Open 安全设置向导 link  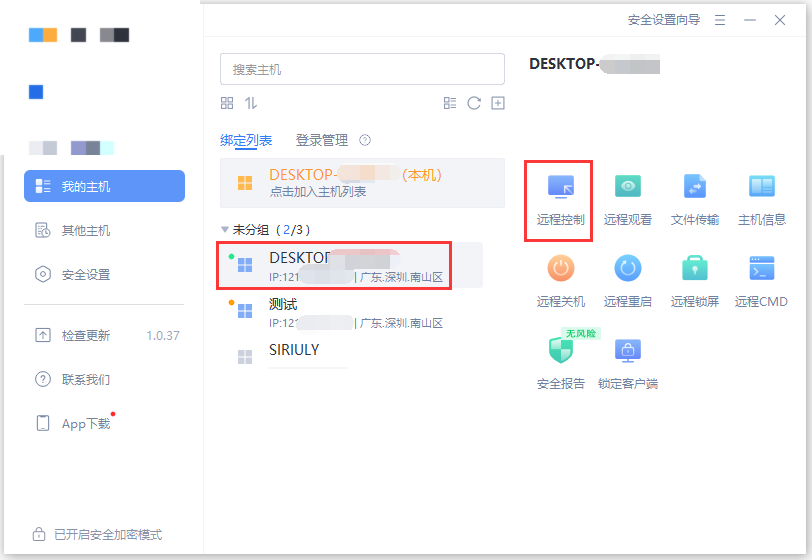(664, 20)
